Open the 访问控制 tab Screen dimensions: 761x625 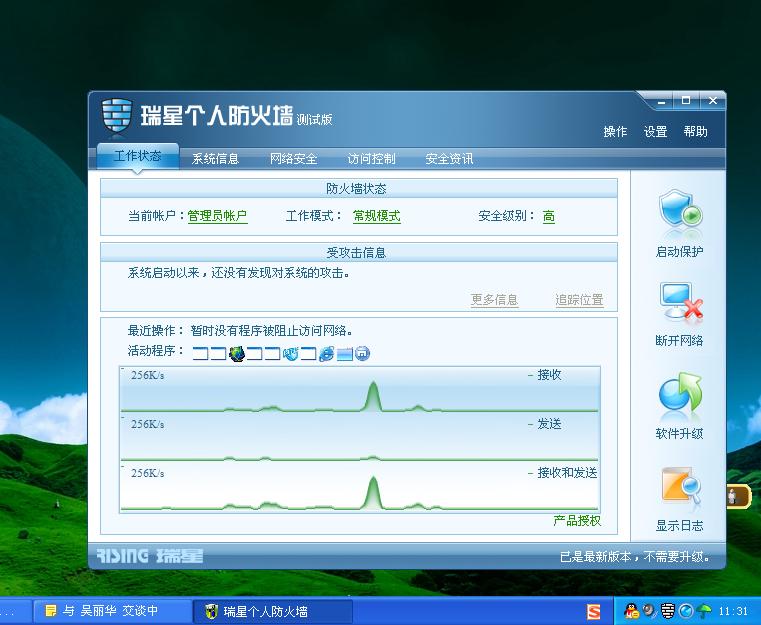371,159
